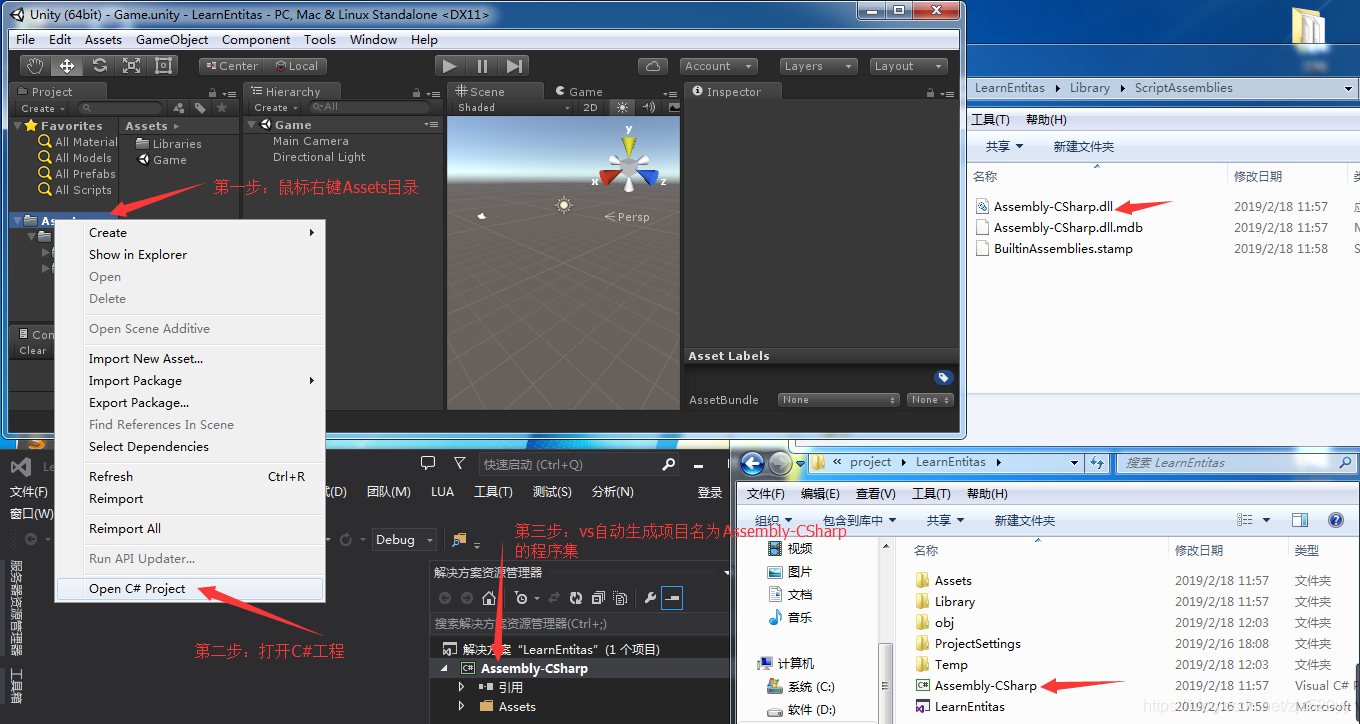Viewport: 1360px width, 724px height.
Task: Expand the 引用 node in Solution Explorer
Action: [461, 687]
